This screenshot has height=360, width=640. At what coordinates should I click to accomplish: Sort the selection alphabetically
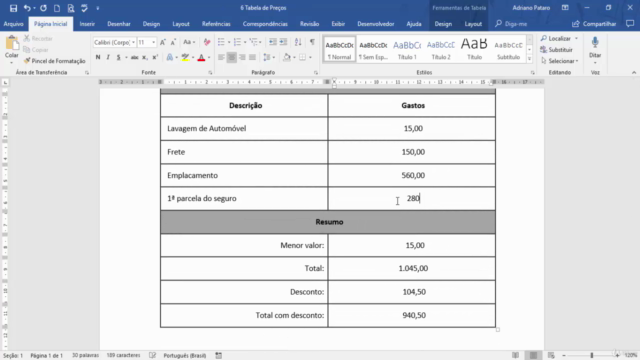click(x=298, y=42)
